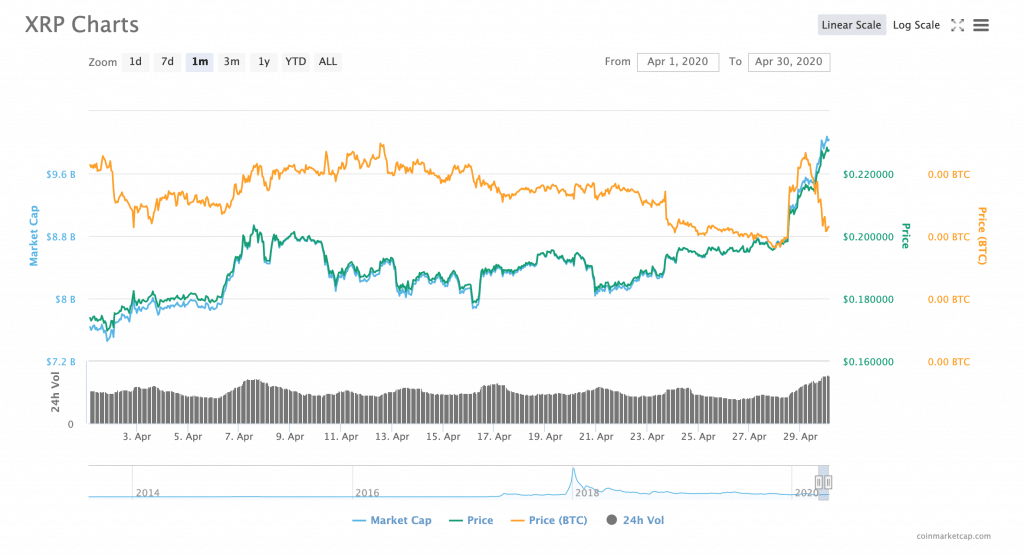Hide Price (BTC) series in legend
This screenshot has width=1024, height=557.
(548, 520)
